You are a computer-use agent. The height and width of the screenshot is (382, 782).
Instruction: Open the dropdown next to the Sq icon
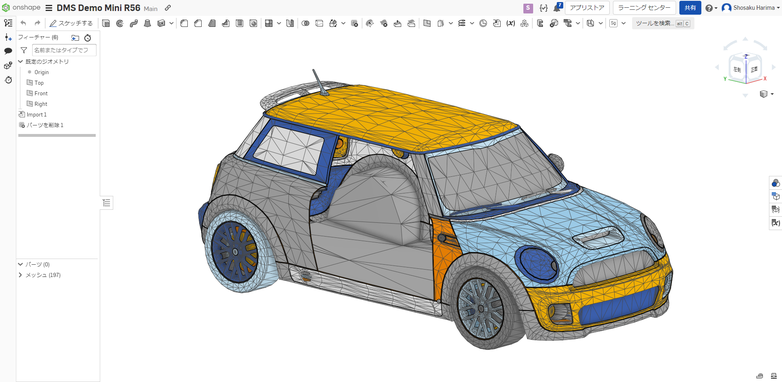624,23
